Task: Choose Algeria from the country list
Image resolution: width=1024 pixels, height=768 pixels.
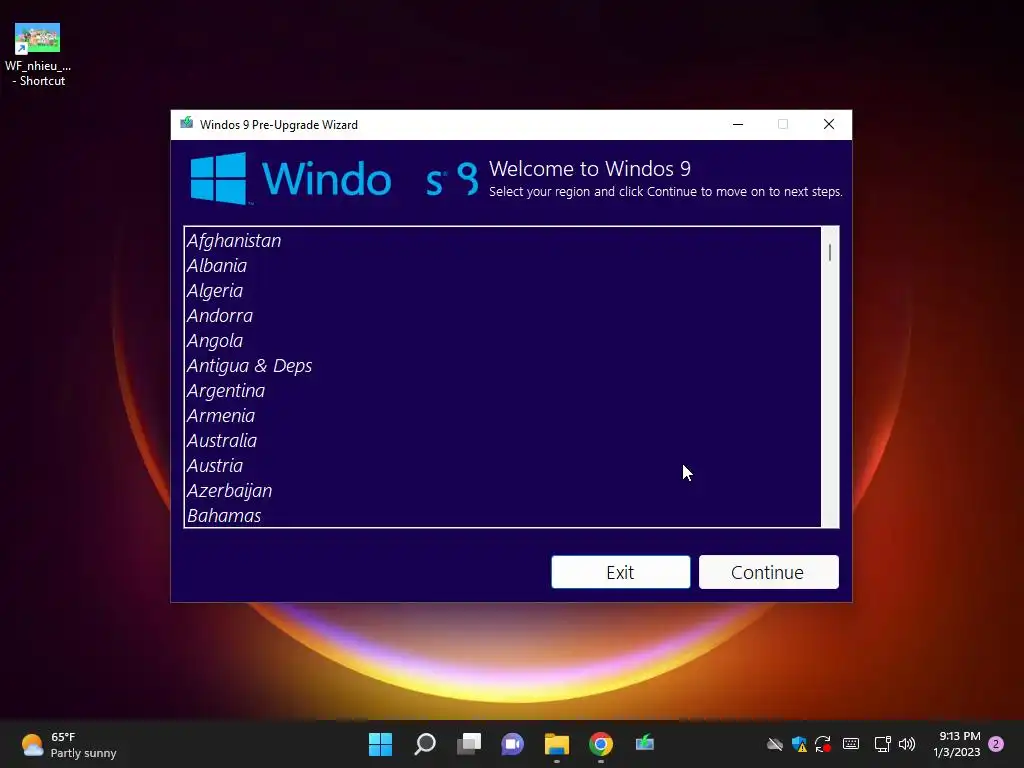Action: [x=502, y=291]
